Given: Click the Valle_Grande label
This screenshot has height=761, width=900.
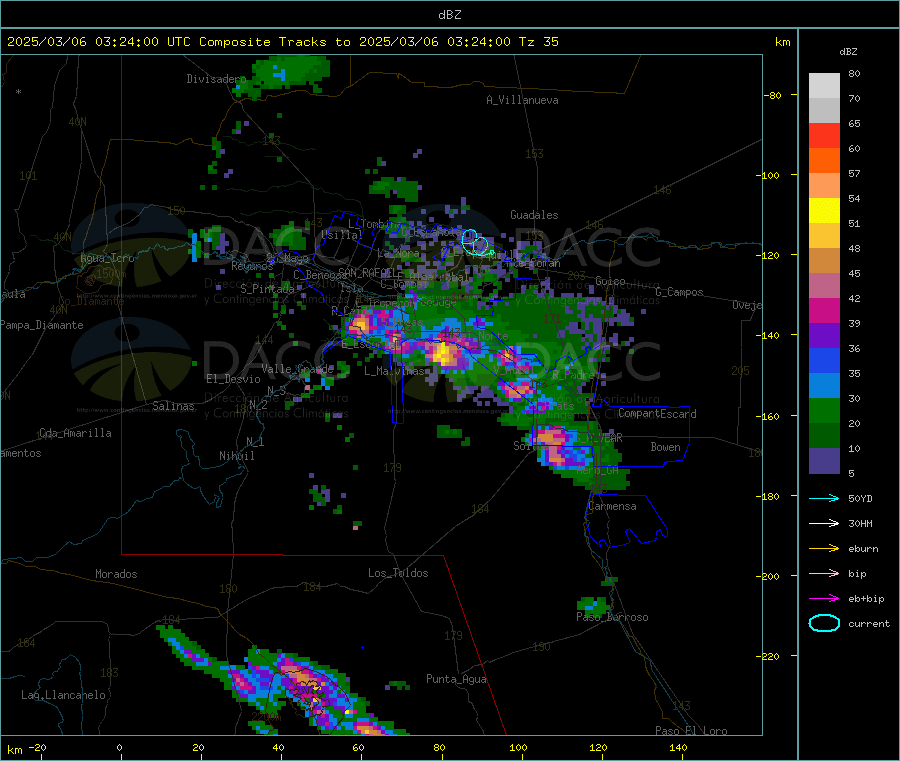Looking at the screenshot, I should (297, 368).
